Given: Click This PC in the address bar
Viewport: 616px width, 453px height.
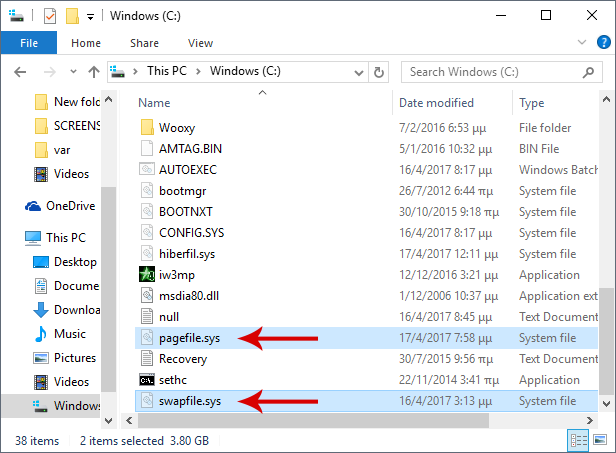Looking at the screenshot, I should tap(167, 71).
